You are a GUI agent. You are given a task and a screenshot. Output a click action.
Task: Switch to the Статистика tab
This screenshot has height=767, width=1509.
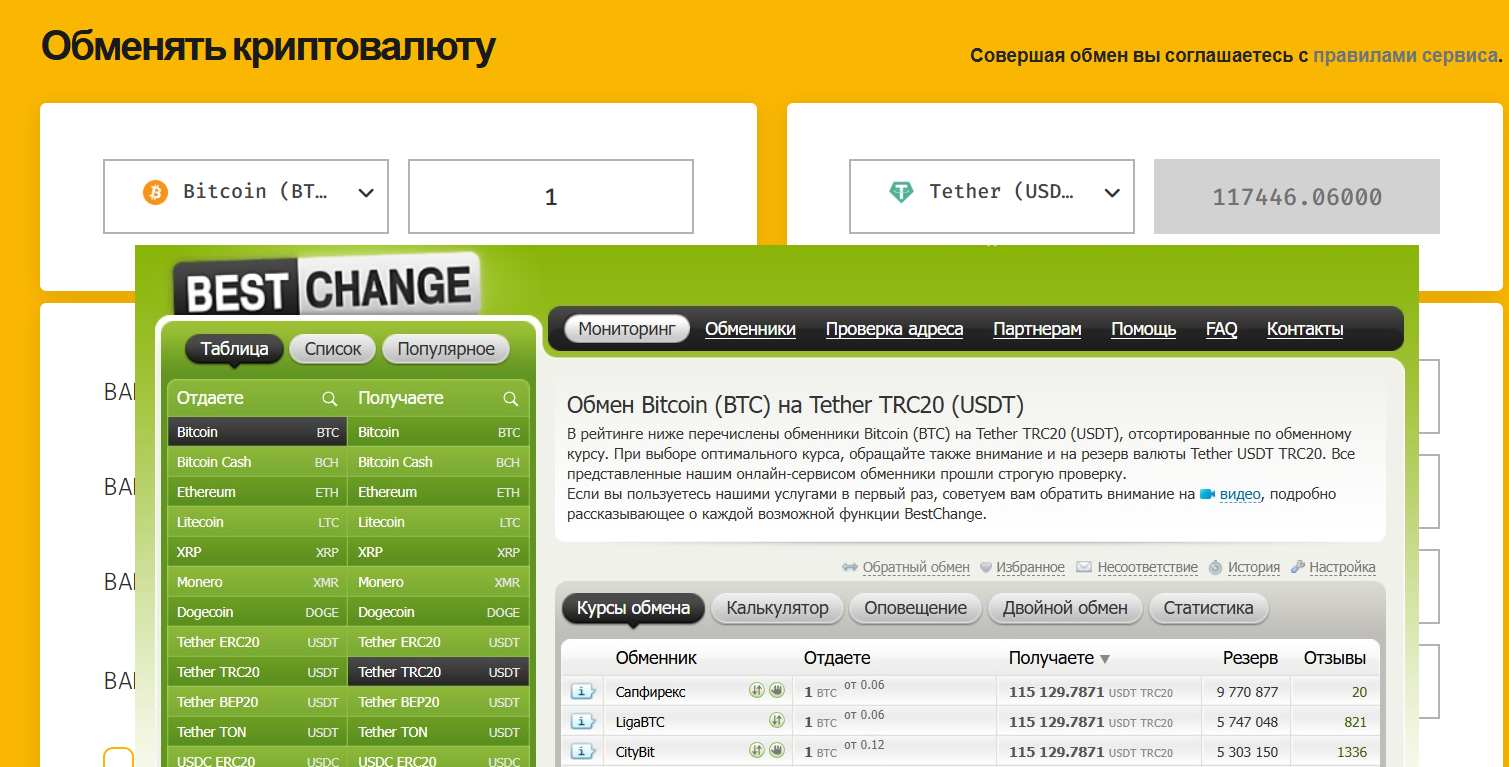[1208, 608]
